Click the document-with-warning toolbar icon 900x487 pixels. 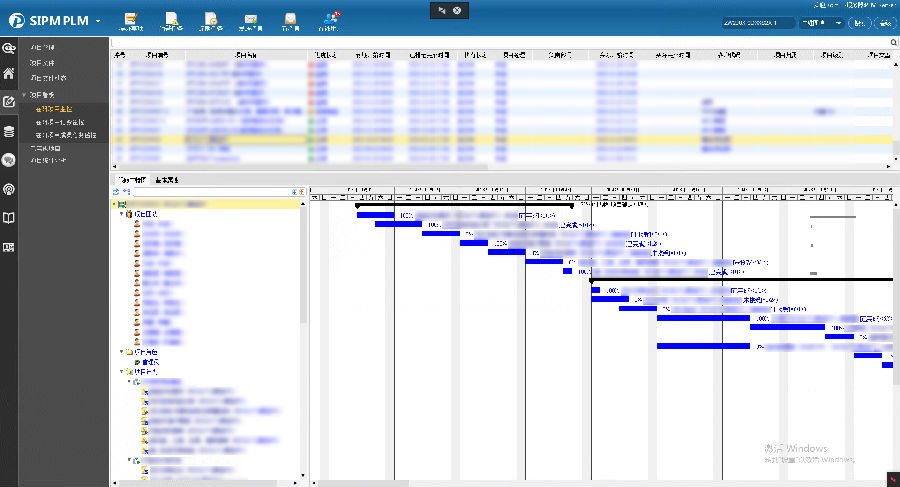[171, 20]
